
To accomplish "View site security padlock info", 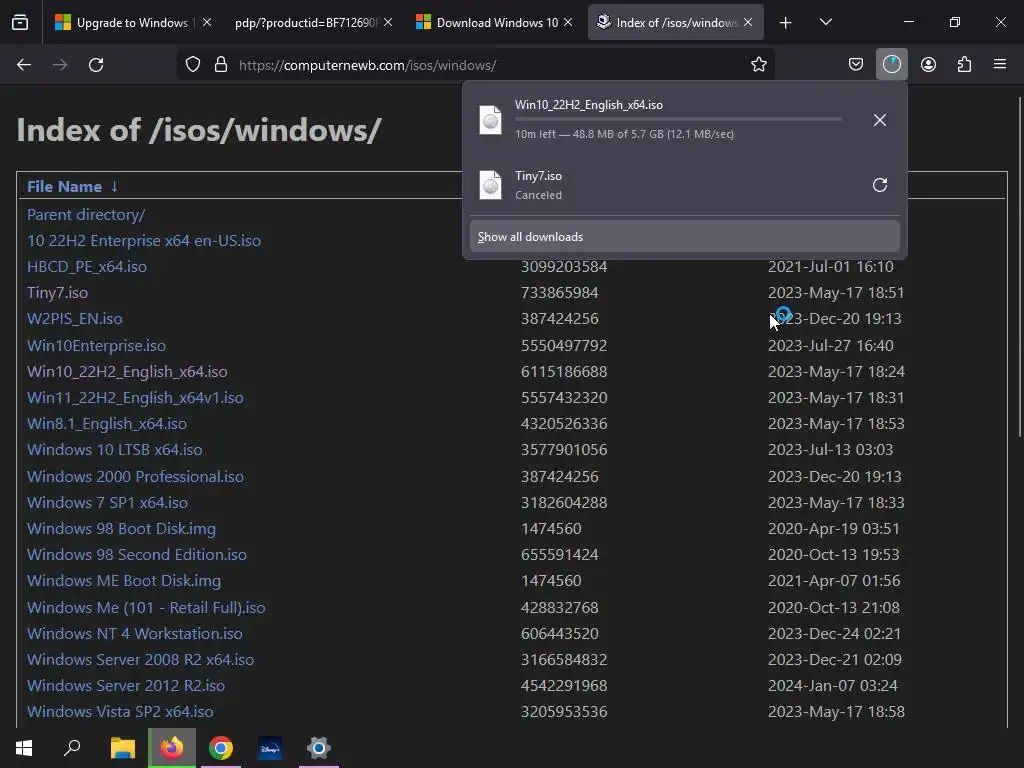I will pos(221,65).
